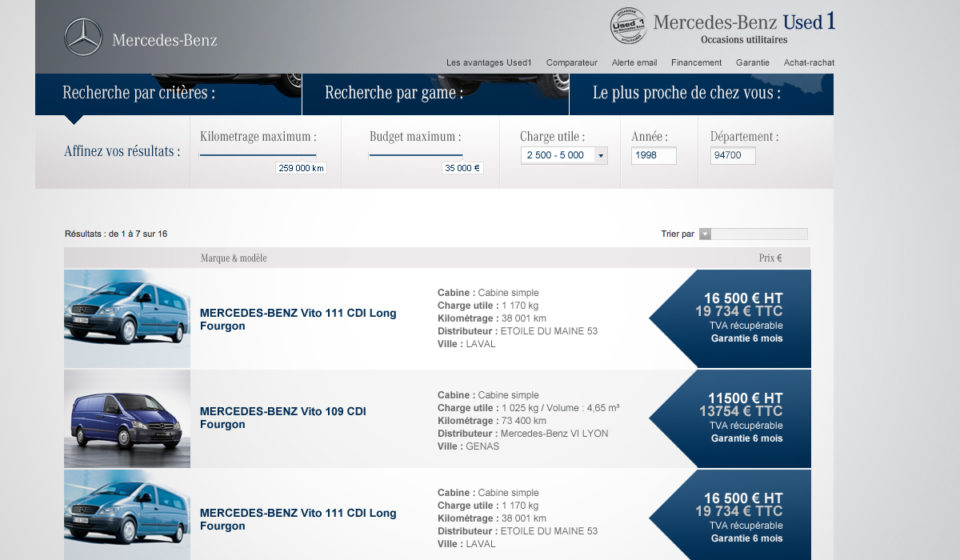The image size is (960, 560).
Task: Switch to Recherche par game tab
Action: click(x=436, y=94)
